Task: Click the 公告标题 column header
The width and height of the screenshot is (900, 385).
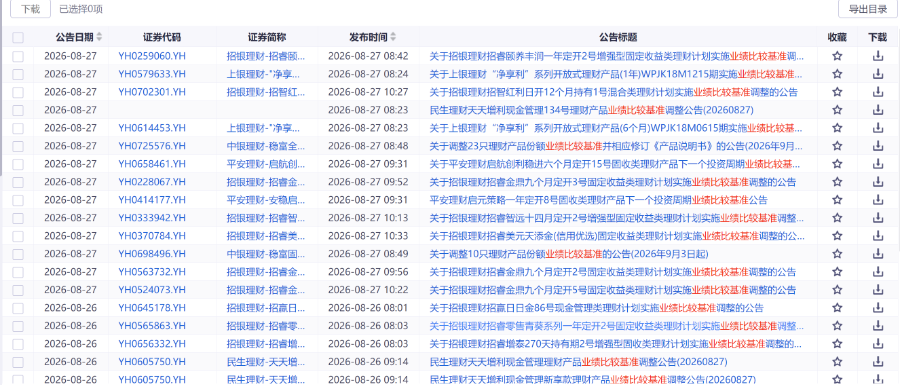Action: point(618,37)
